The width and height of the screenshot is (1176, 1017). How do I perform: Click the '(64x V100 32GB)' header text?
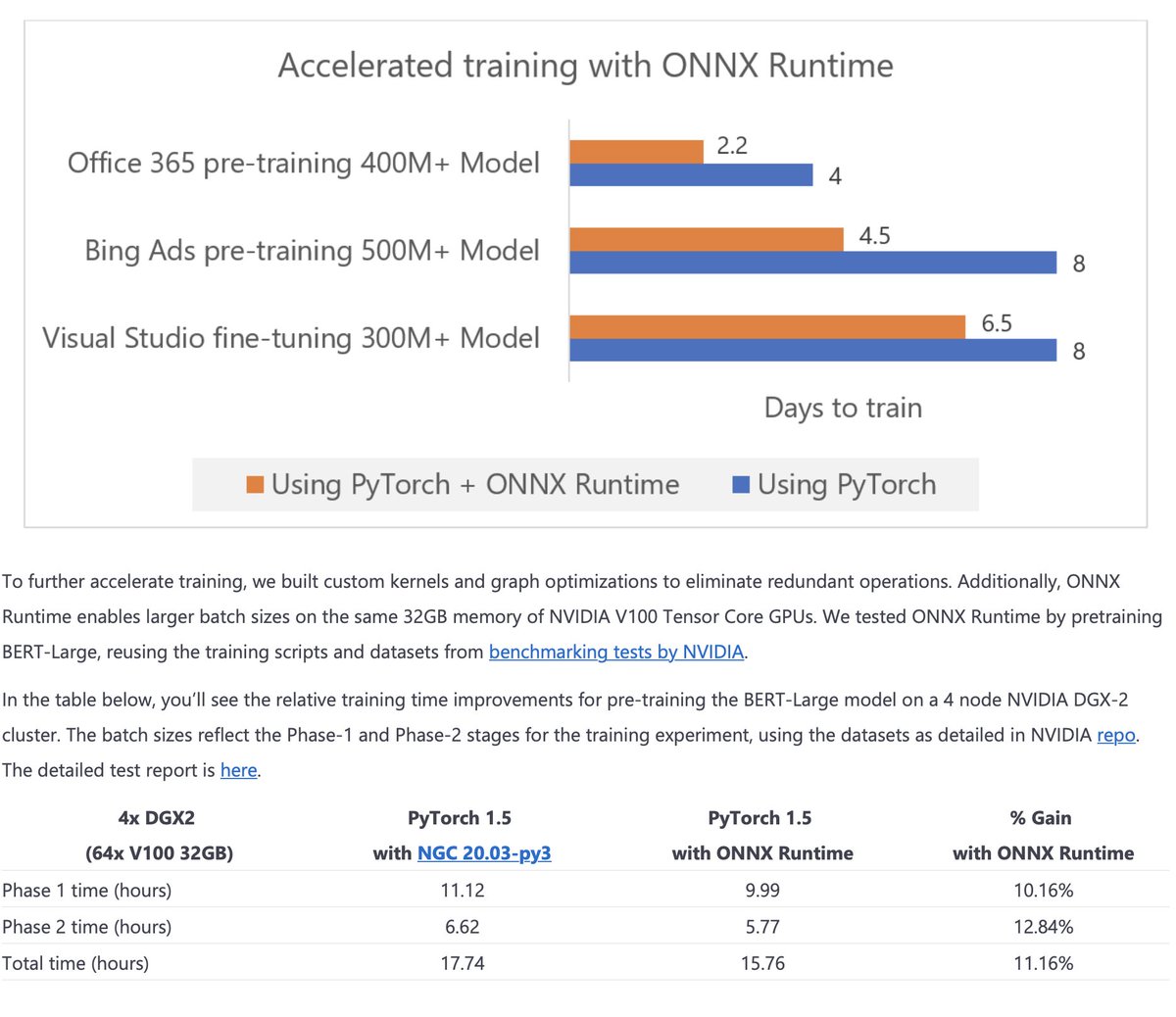click(159, 853)
